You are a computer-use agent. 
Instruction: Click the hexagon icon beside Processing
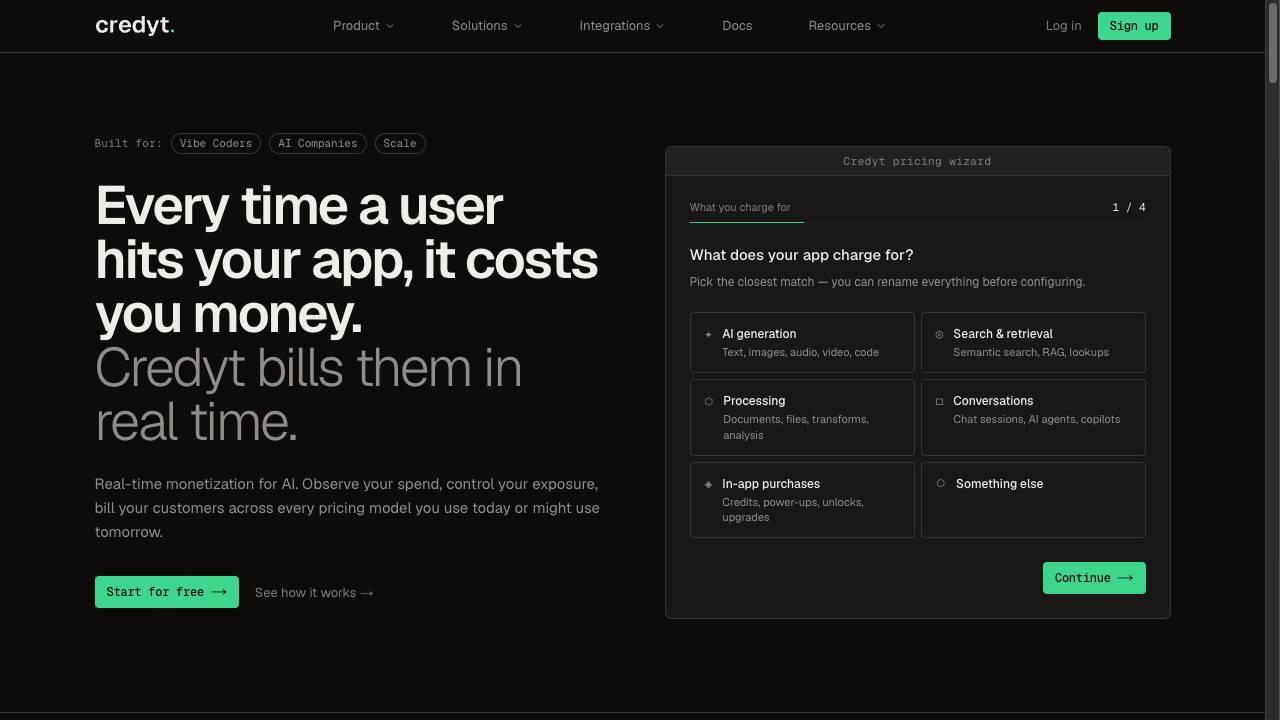tap(709, 401)
